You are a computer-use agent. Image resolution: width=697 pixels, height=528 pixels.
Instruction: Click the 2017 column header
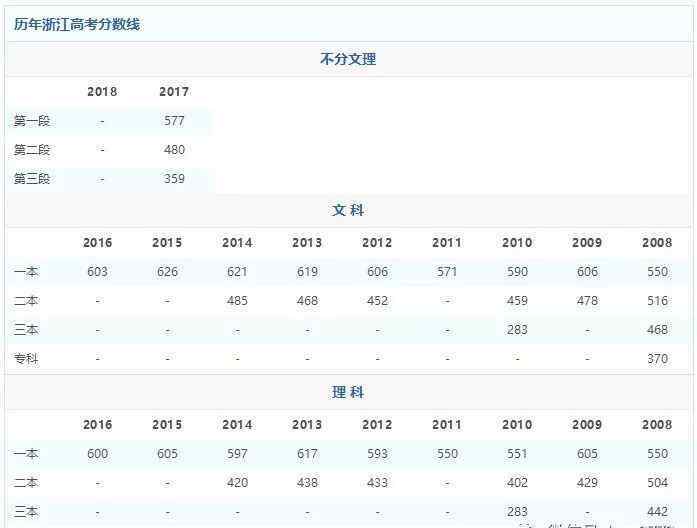coord(174,92)
